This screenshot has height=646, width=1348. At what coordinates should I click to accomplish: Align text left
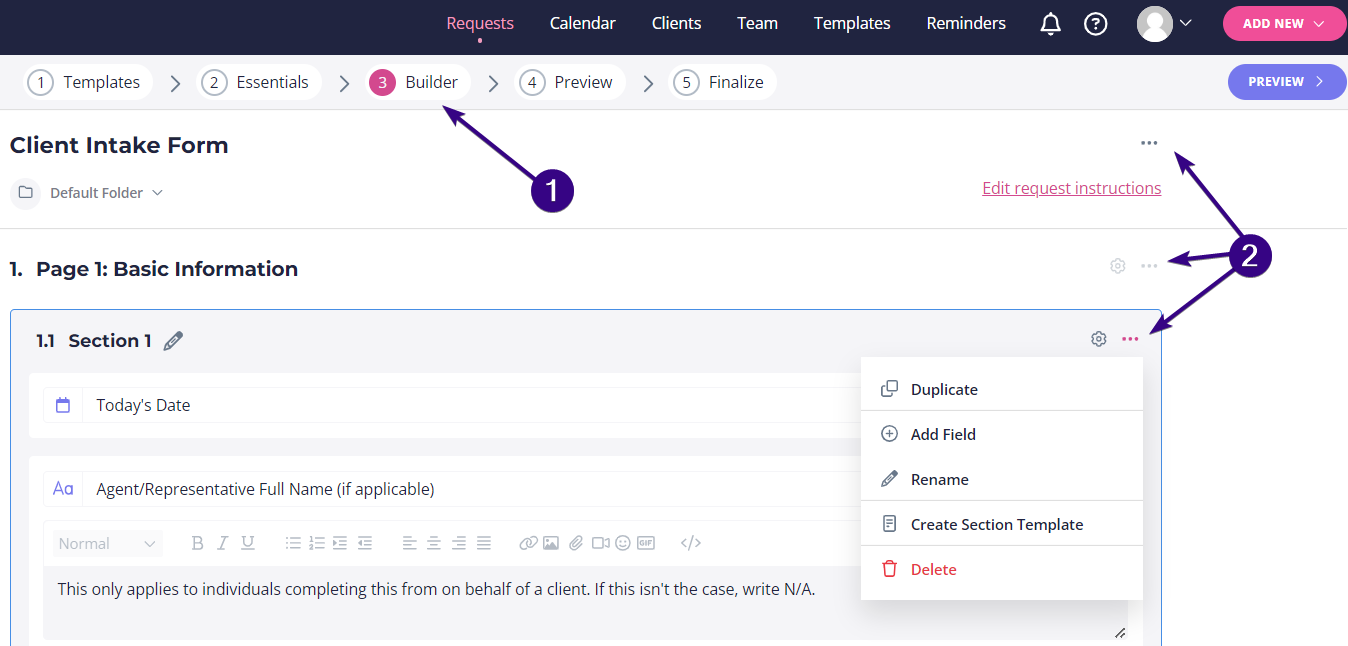[x=410, y=543]
